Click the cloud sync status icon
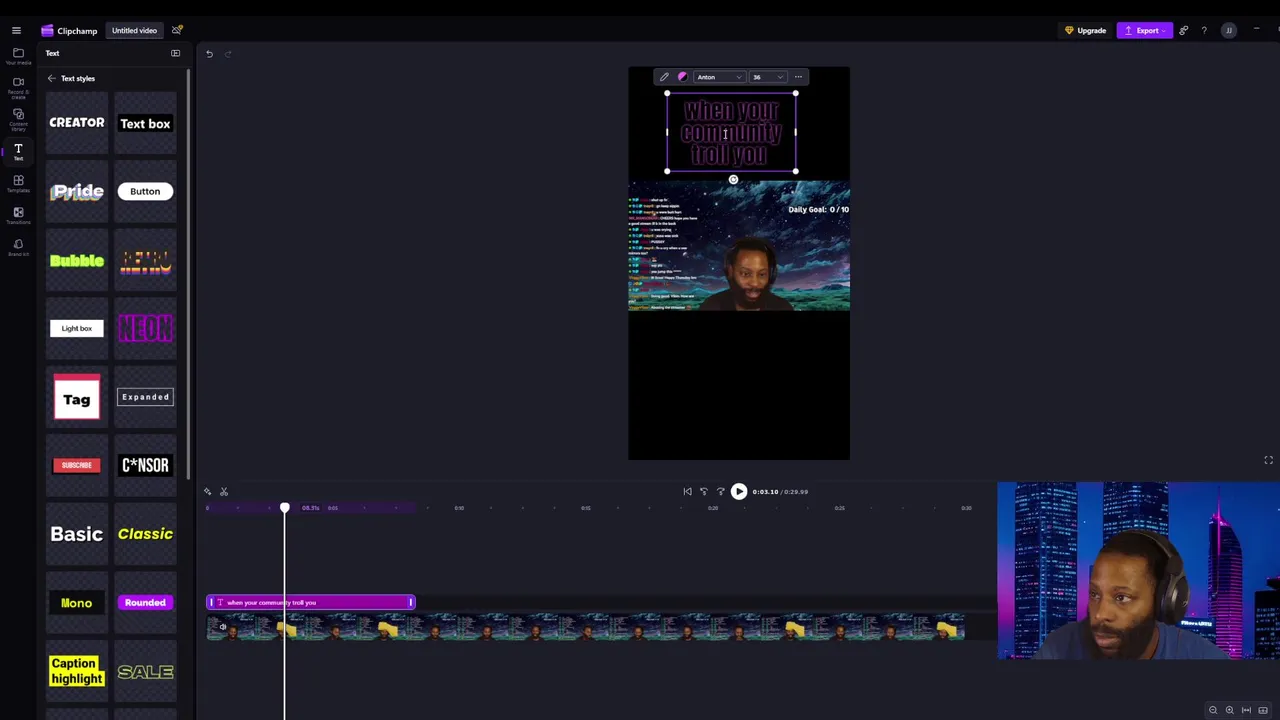The image size is (1280, 720). click(x=177, y=30)
